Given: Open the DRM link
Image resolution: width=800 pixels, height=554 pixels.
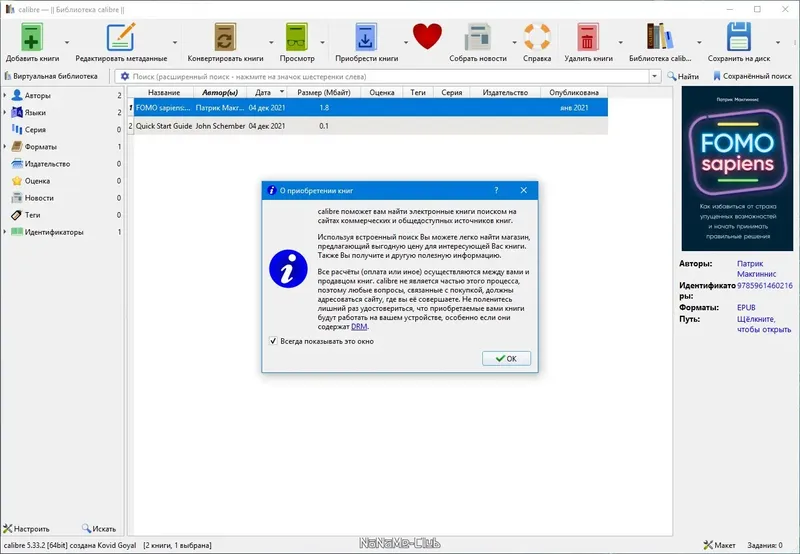Looking at the screenshot, I should tap(359, 326).
